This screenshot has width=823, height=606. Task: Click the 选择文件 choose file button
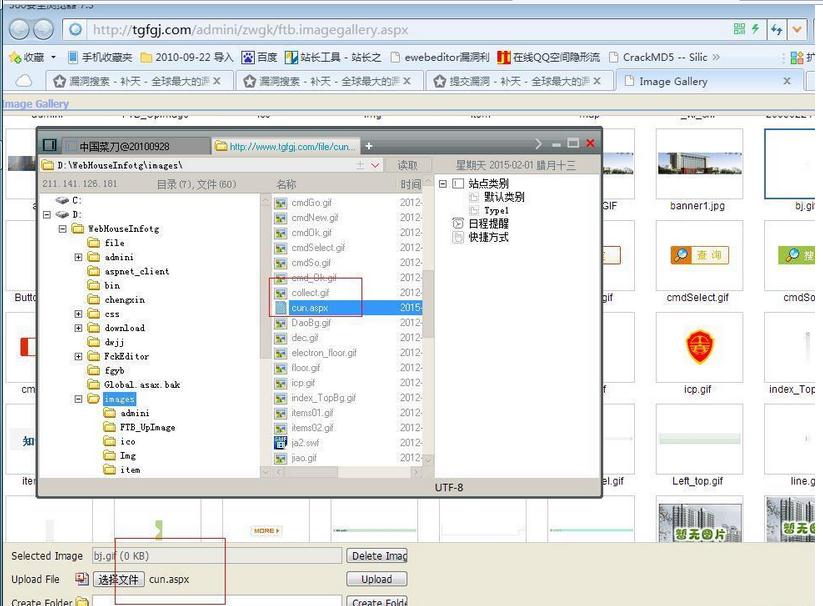[119, 579]
